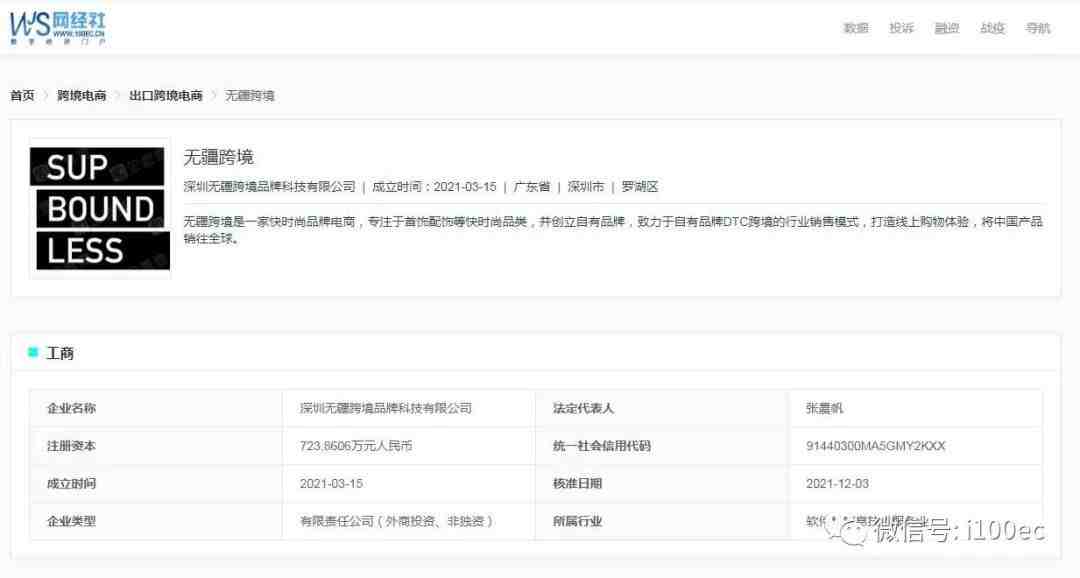
Task: Click the 工商 section heading
Action: pos(60,353)
